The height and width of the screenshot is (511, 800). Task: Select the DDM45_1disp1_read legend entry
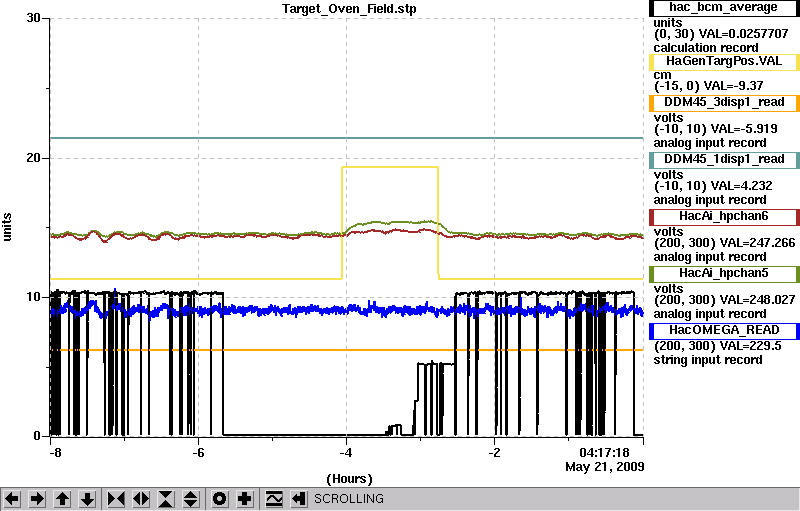pyautogui.click(x=724, y=160)
